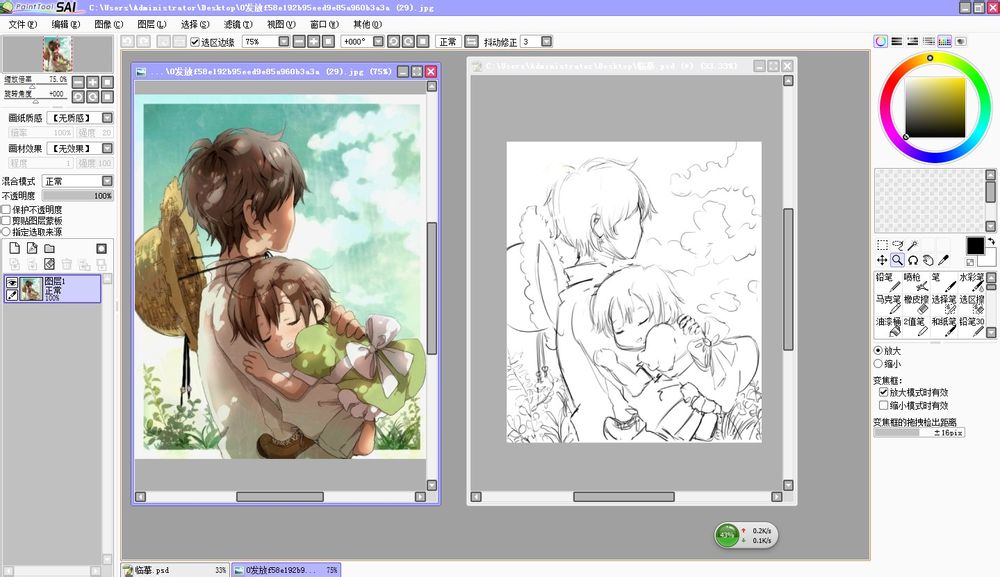Screen dimensions: 1000x577
Task: Select the 笔 pen brush
Action: click(943, 282)
